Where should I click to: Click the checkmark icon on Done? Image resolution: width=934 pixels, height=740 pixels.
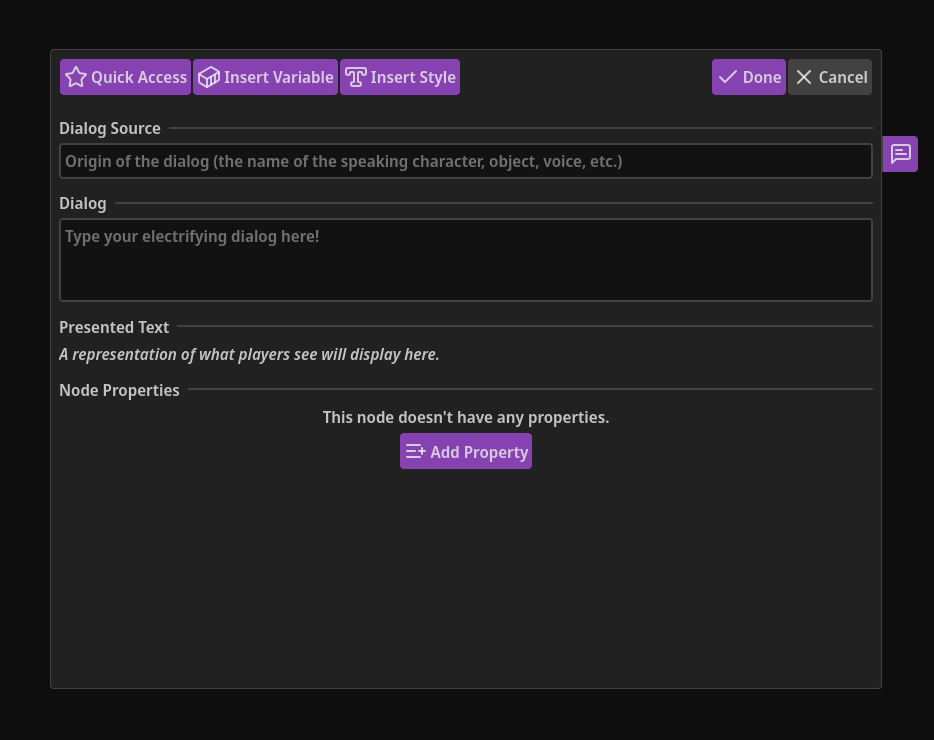(729, 76)
